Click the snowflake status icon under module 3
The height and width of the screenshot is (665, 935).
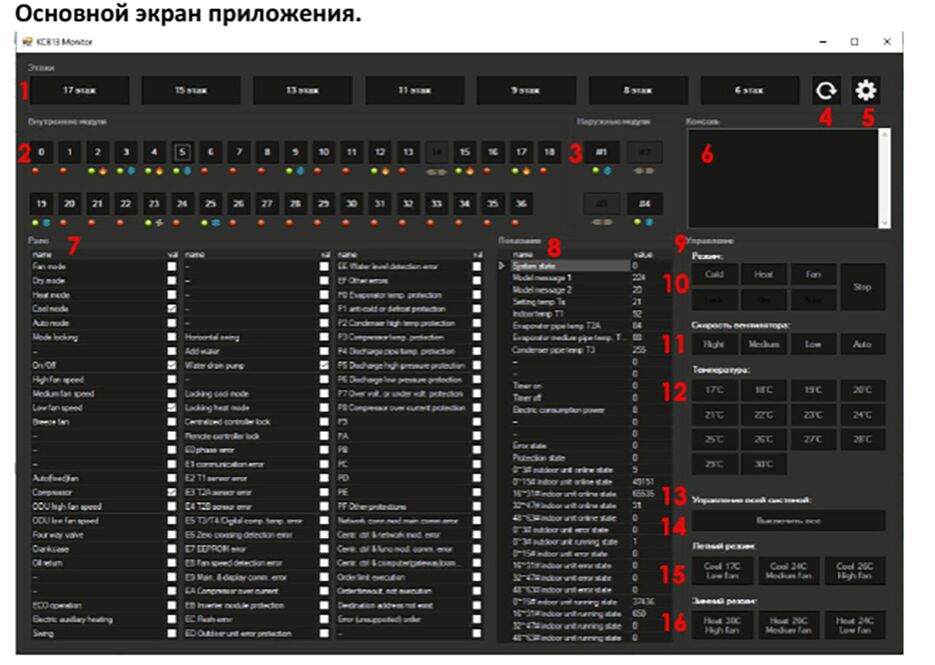tap(131, 171)
